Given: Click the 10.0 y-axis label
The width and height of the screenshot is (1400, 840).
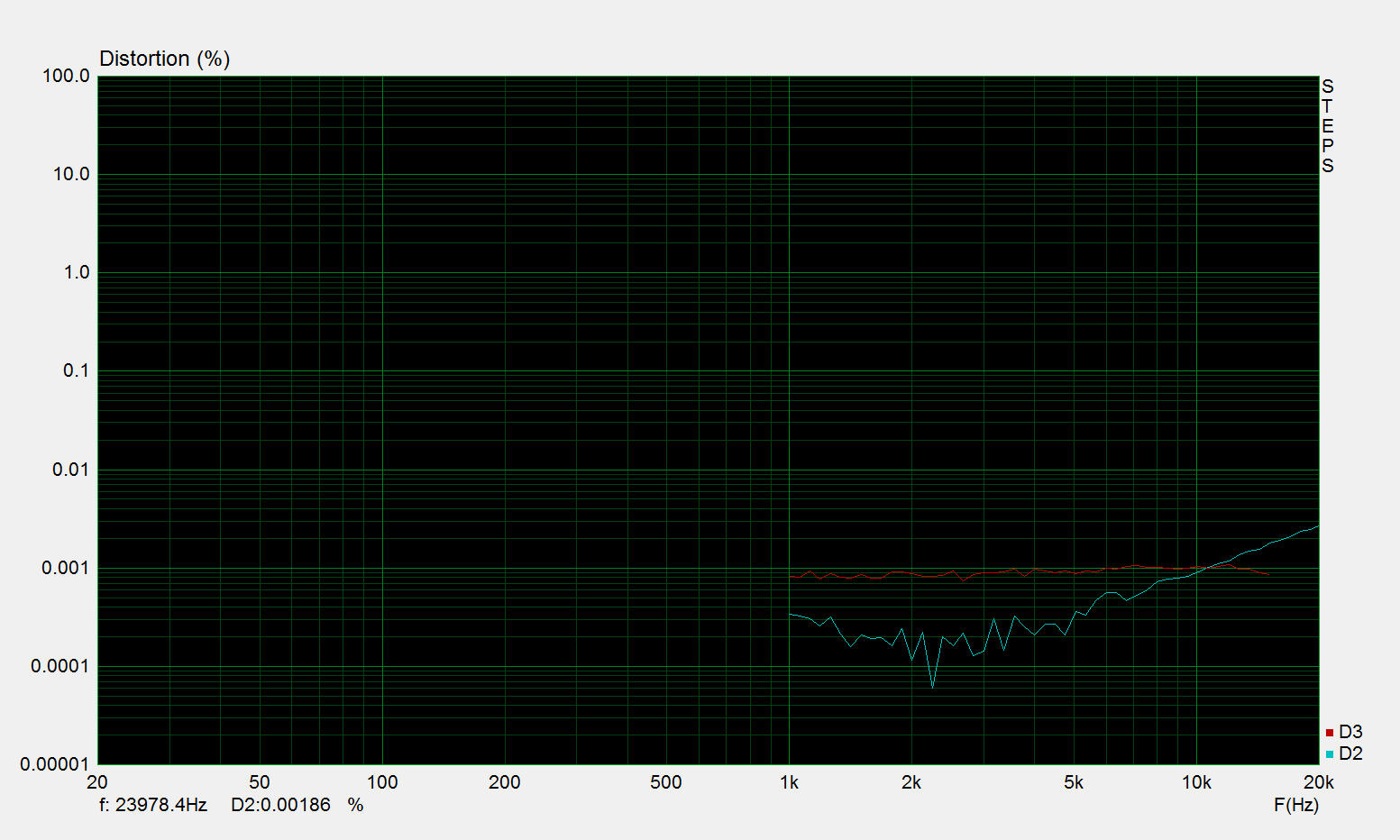Looking at the screenshot, I should 71,174.
